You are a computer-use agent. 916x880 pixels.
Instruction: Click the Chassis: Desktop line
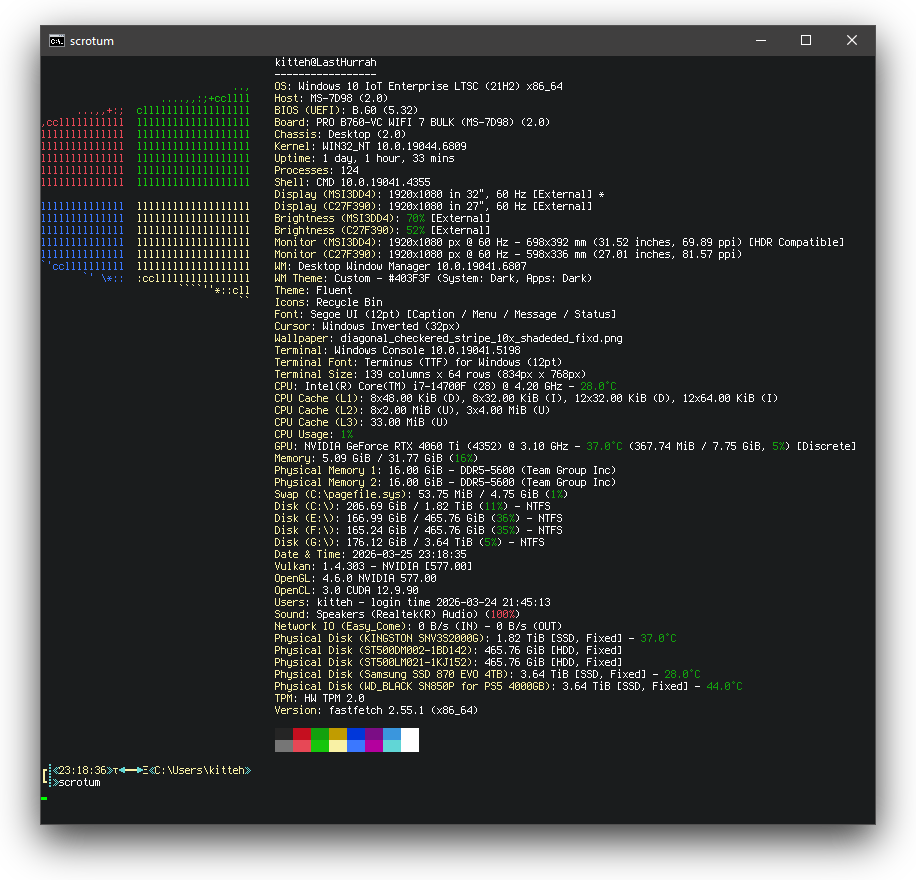[340, 134]
